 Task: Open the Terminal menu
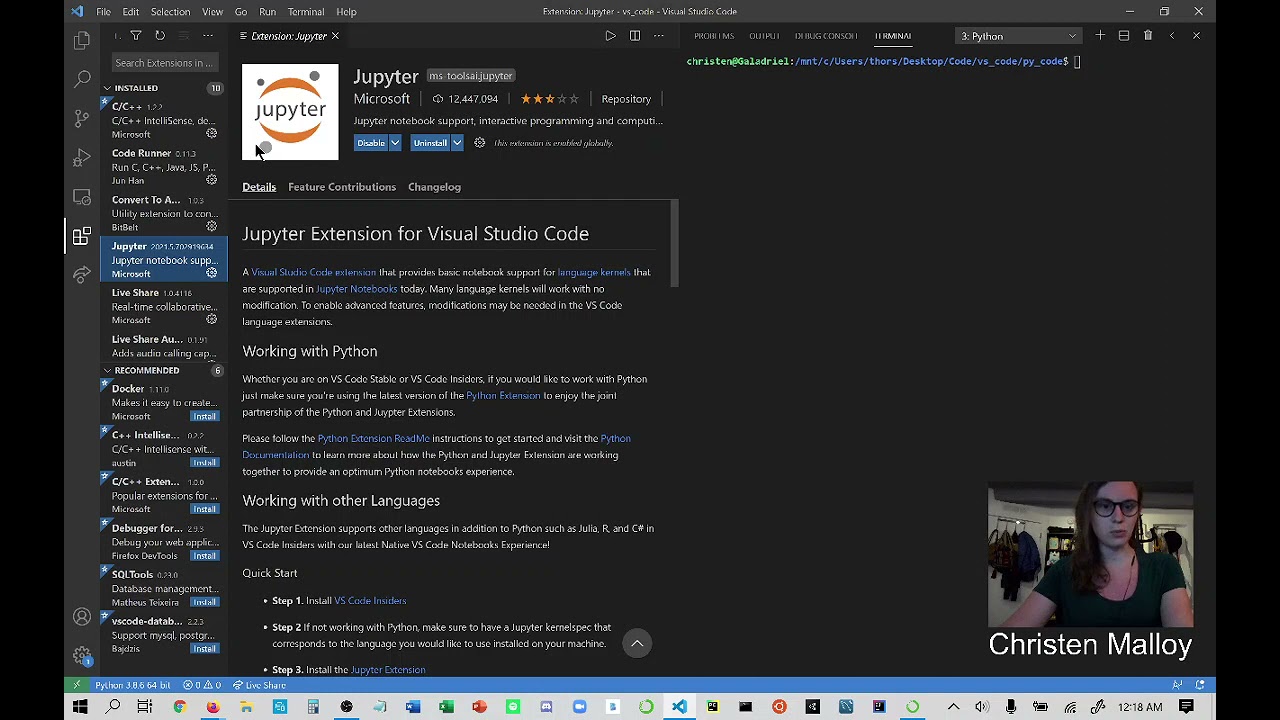tap(306, 11)
